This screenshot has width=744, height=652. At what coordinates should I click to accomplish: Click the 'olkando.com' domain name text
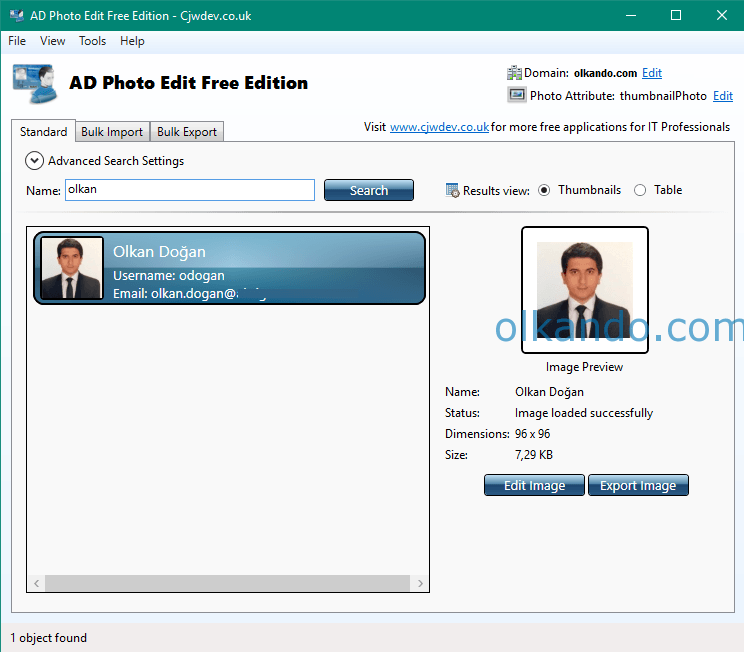pyautogui.click(x=605, y=73)
